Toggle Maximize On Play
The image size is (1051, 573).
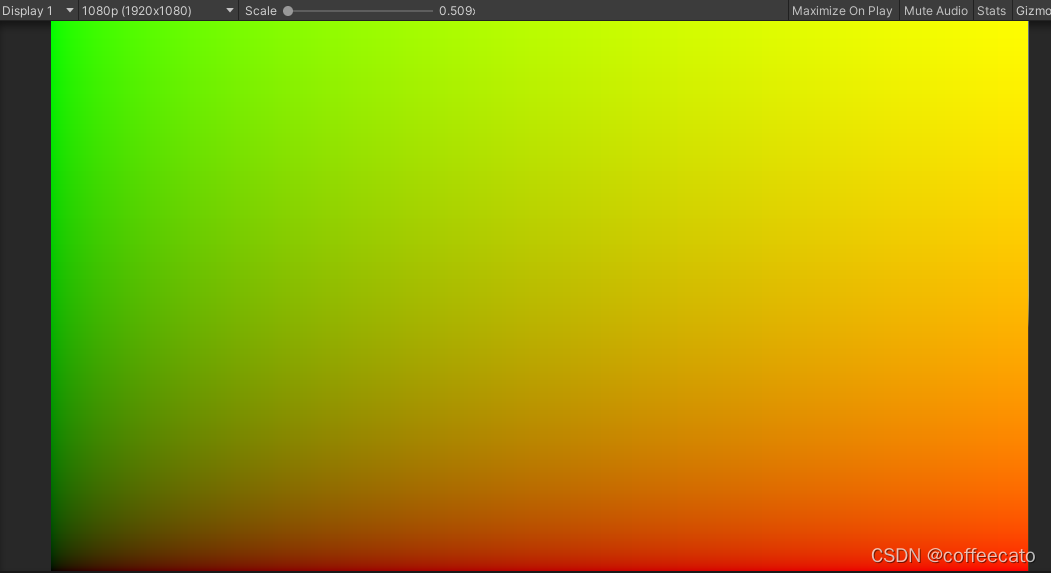(842, 11)
